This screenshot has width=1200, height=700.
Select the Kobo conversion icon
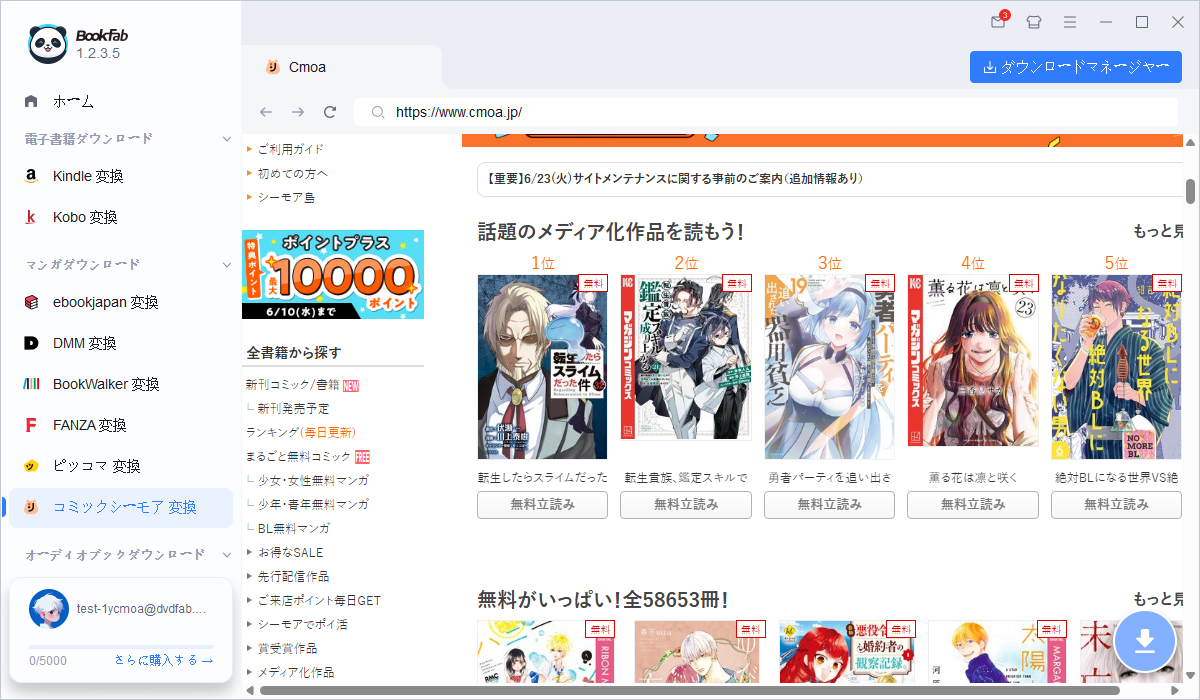pos(31,217)
